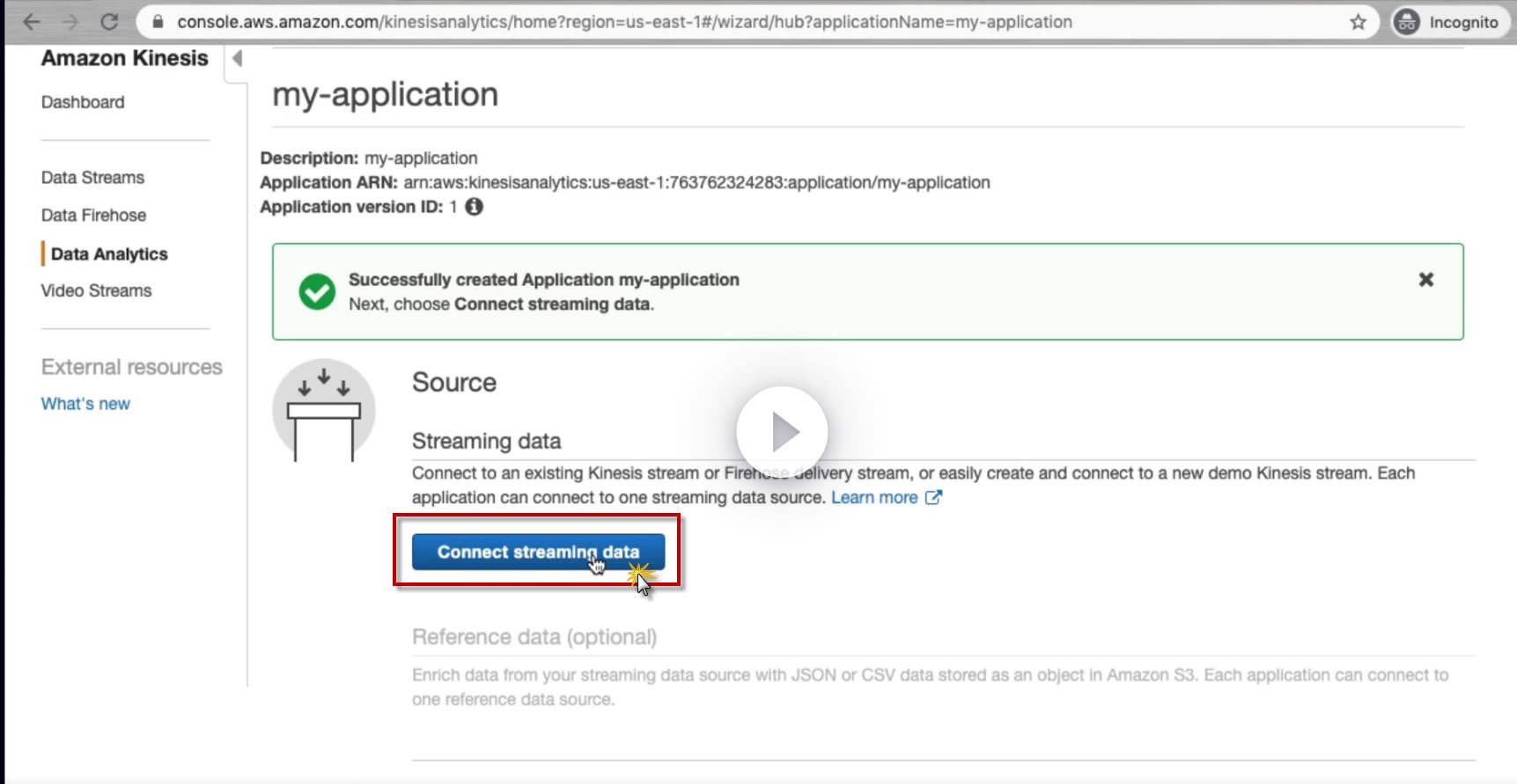Open Video Streams in the sidebar
Image resolution: width=1517 pixels, height=784 pixels.
(96, 291)
